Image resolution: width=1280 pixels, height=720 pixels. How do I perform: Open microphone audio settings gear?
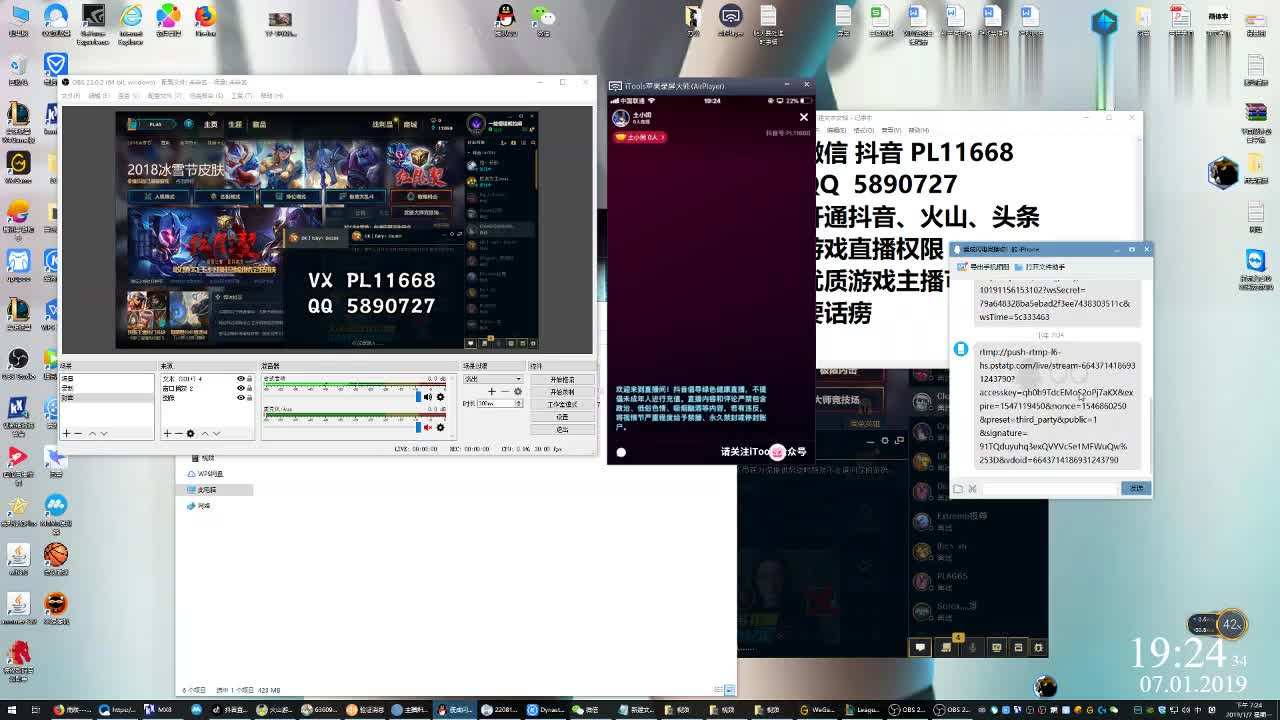pyautogui.click(x=440, y=427)
